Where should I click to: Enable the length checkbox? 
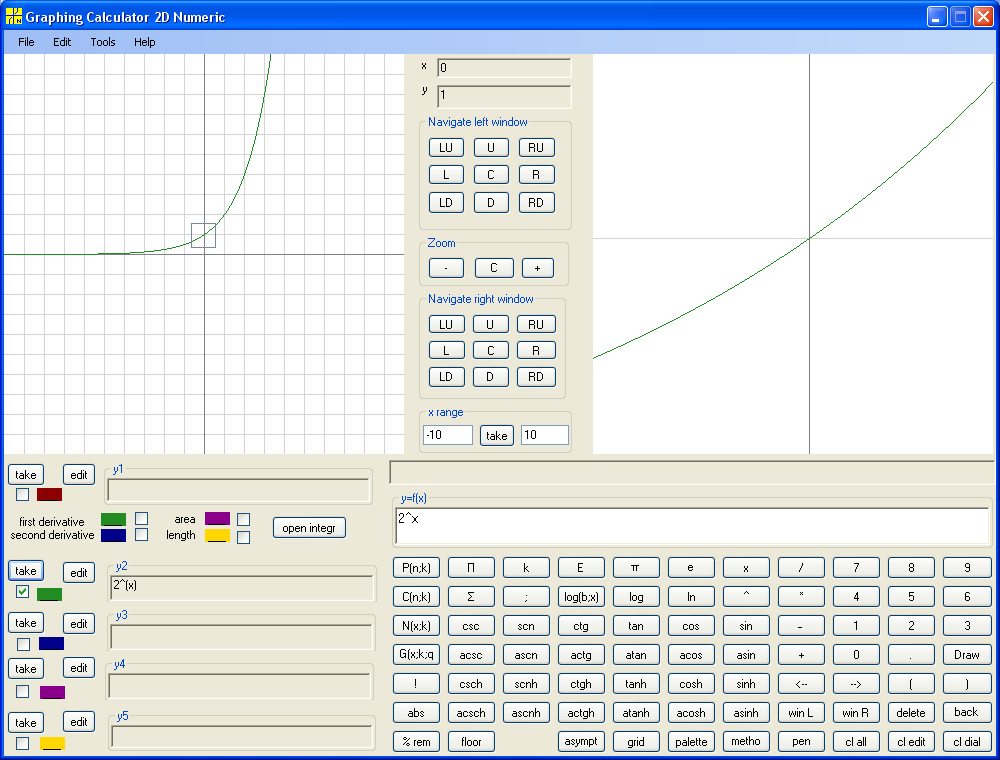tap(243, 537)
